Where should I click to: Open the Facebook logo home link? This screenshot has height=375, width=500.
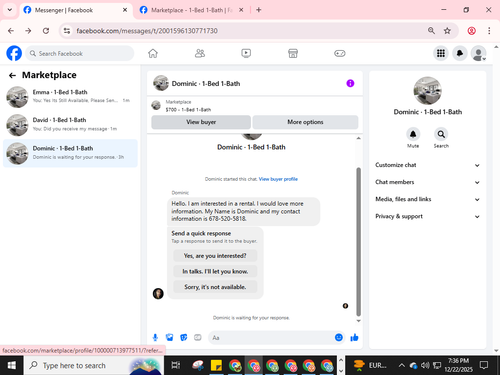coord(14,53)
